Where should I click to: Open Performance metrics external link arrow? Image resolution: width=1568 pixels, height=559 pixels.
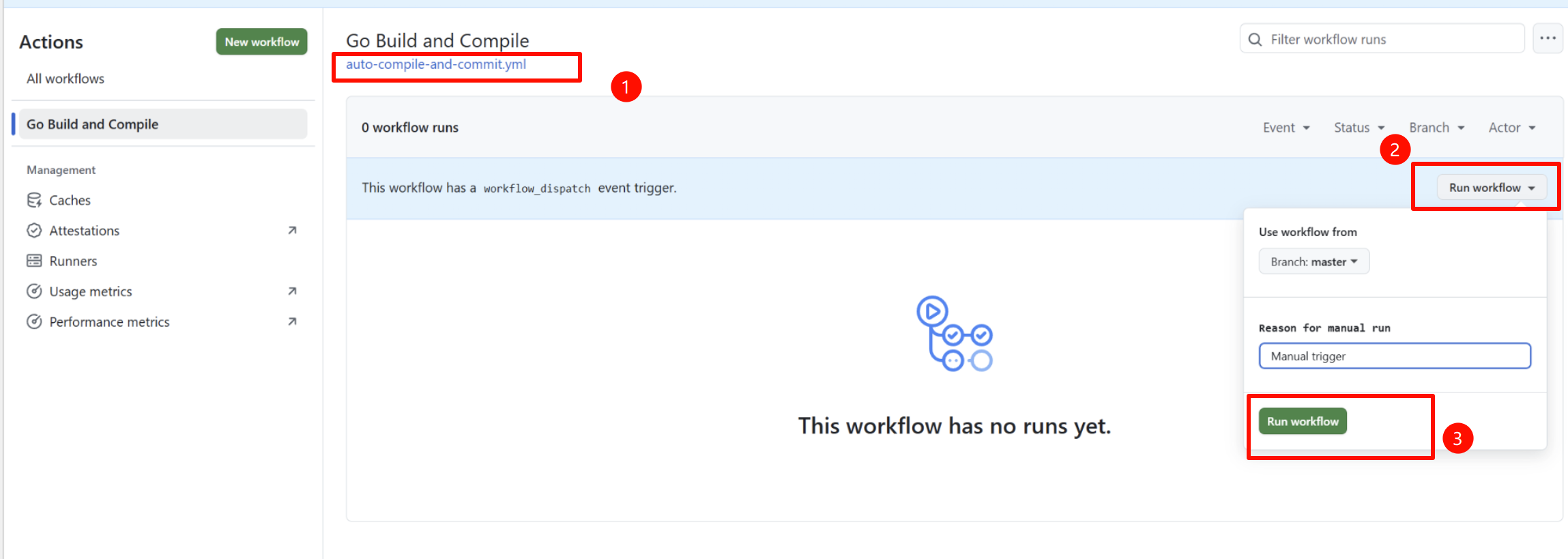tap(292, 321)
